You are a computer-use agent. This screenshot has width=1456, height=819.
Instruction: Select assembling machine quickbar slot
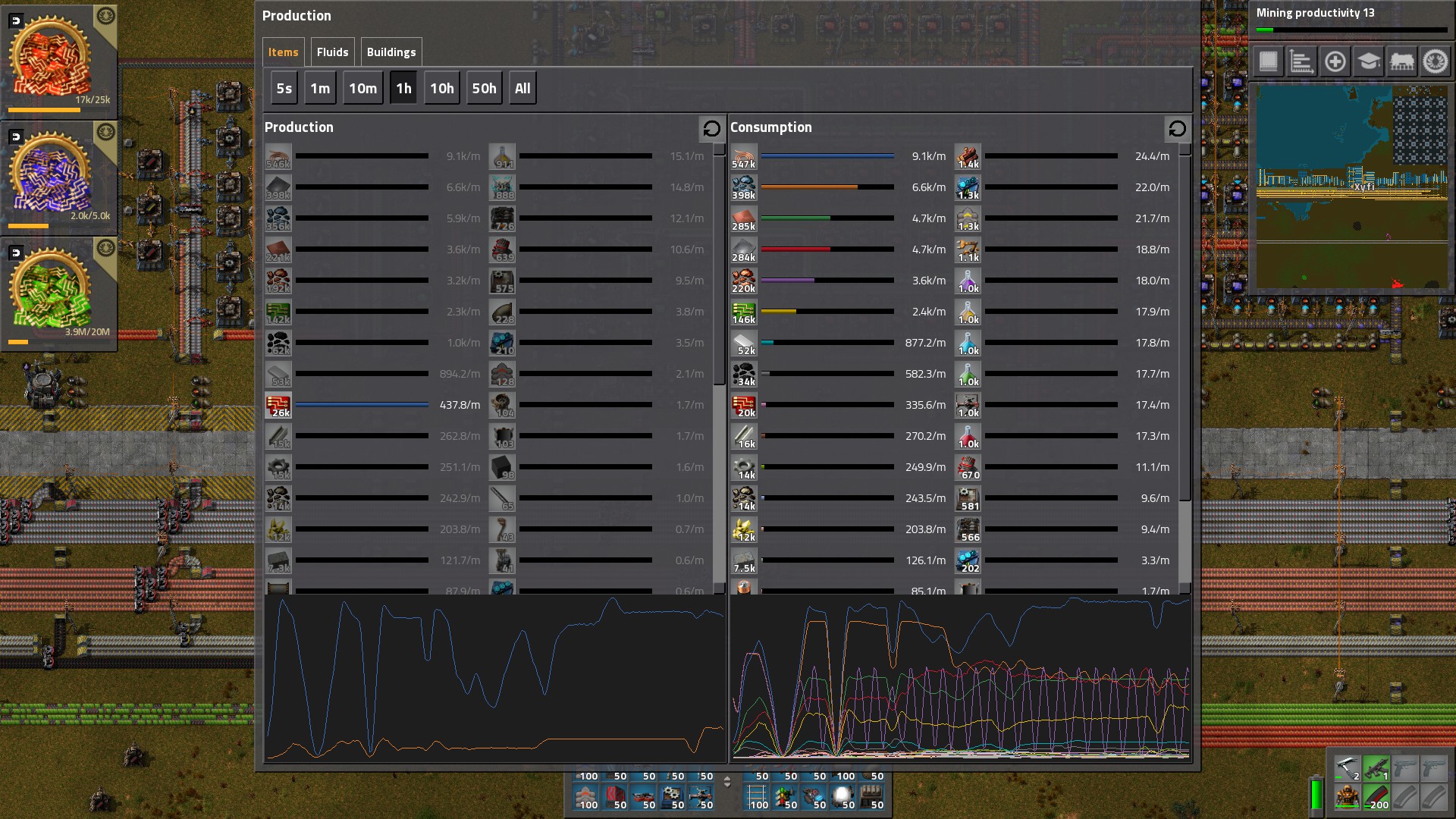pos(673,797)
